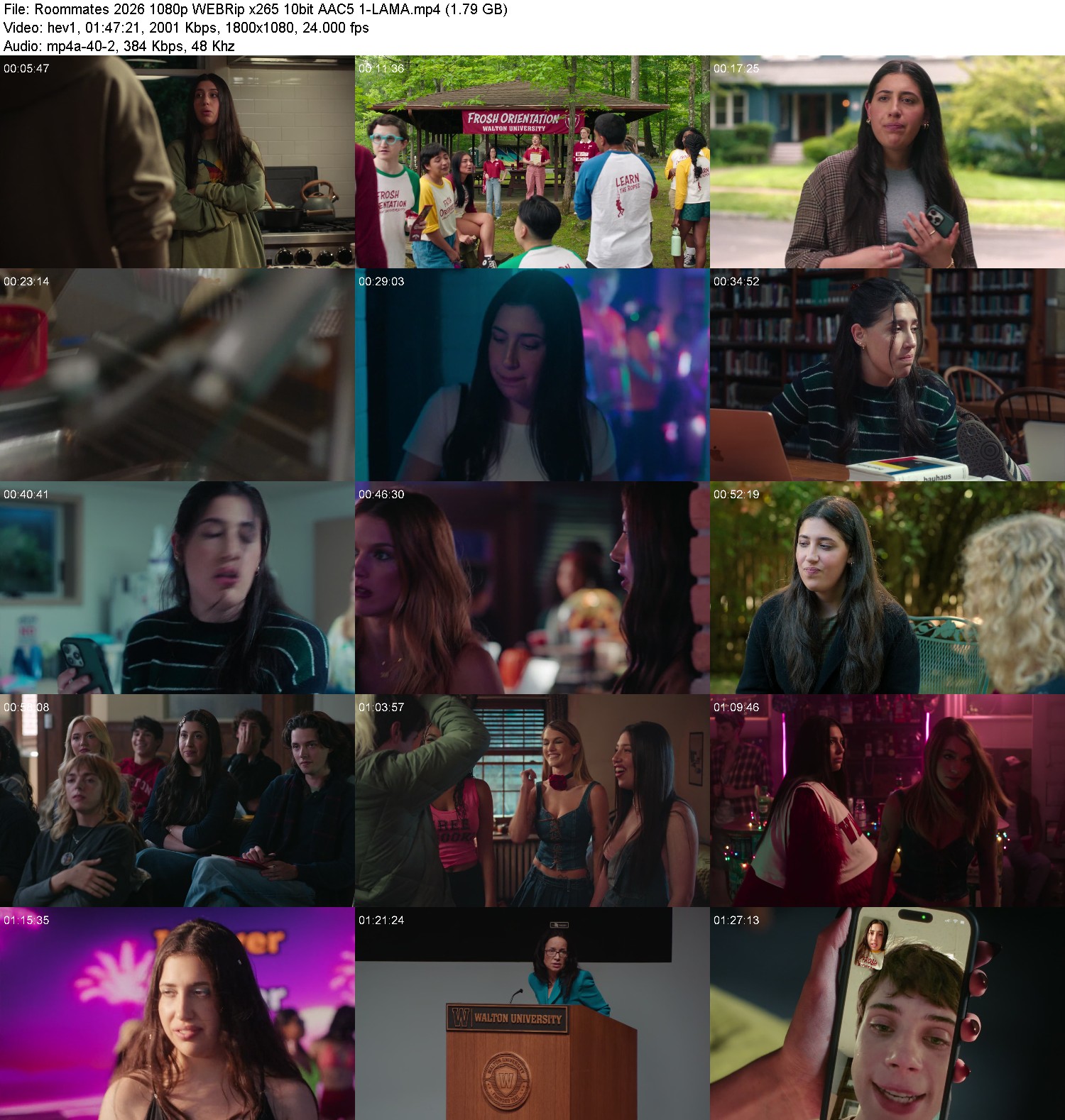This screenshot has width=1065, height=1120.
Task: Select the Audio info line showing mp4a-40-2
Action: (119, 46)
